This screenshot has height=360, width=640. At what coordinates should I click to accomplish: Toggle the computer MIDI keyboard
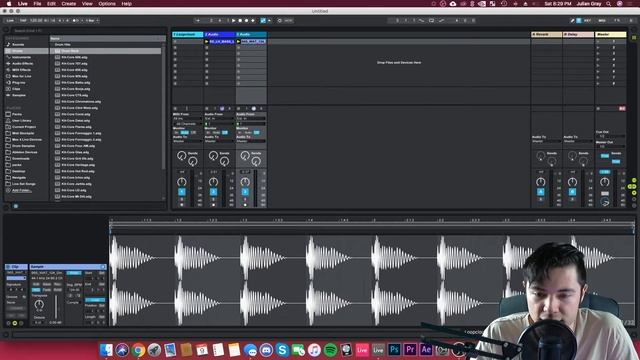coord(579,20)
